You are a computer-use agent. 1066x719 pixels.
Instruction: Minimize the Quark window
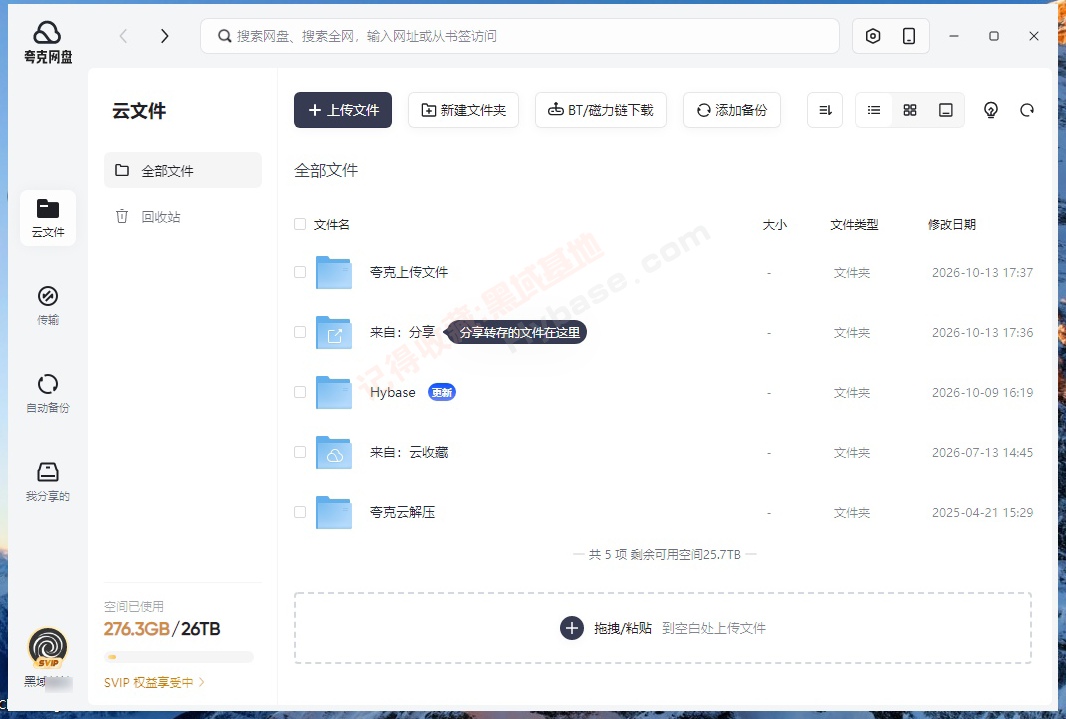954,36
